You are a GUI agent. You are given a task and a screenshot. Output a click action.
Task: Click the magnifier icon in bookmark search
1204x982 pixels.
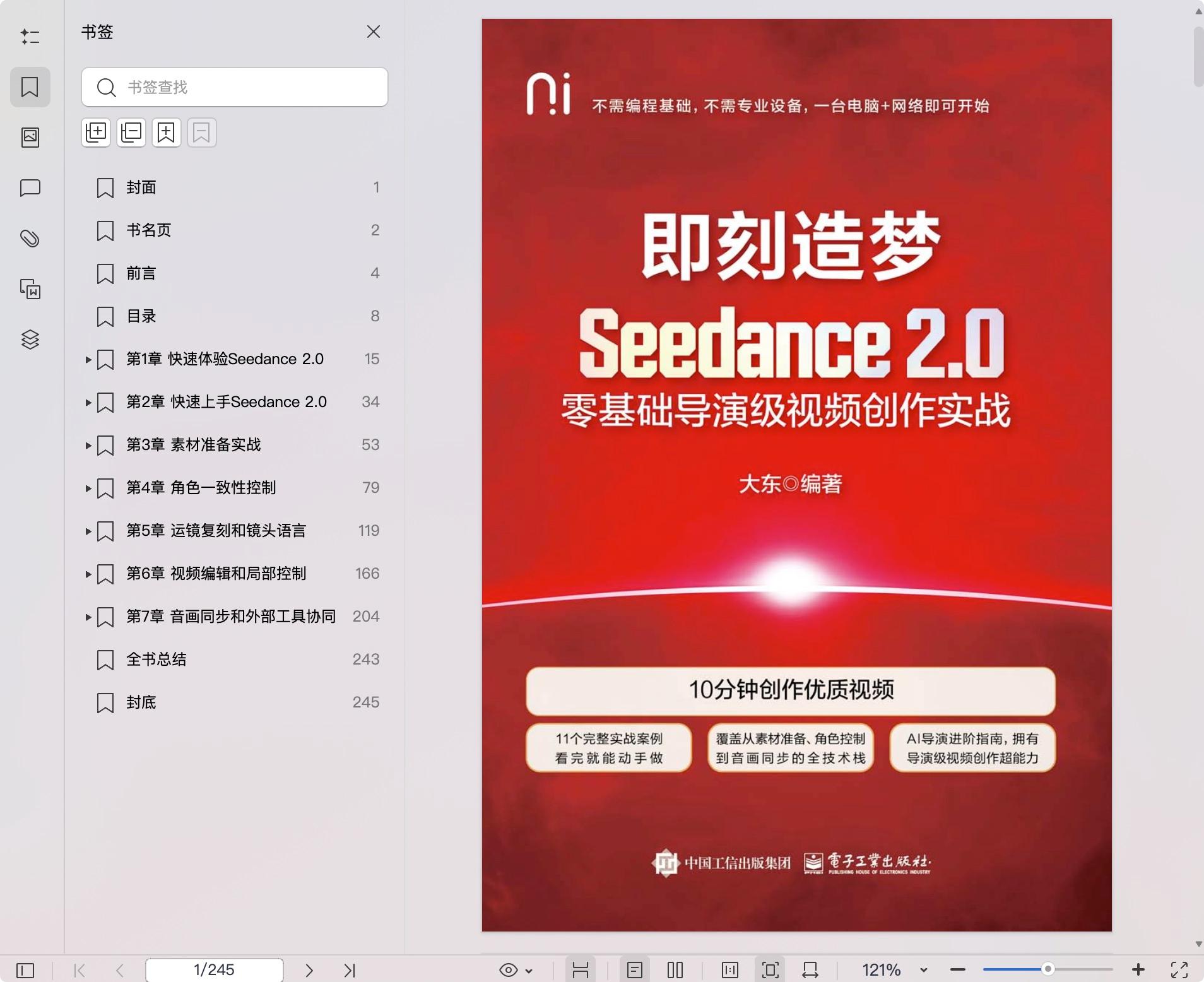[x=106, y=87]
